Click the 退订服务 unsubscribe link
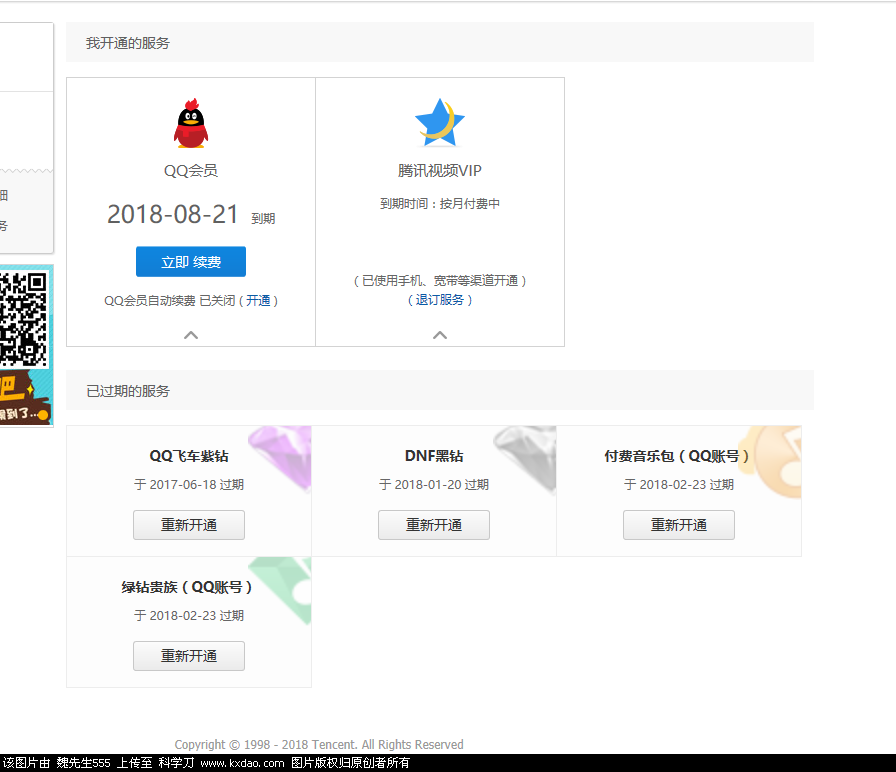 pyautogui.click(x=440, y=300)
